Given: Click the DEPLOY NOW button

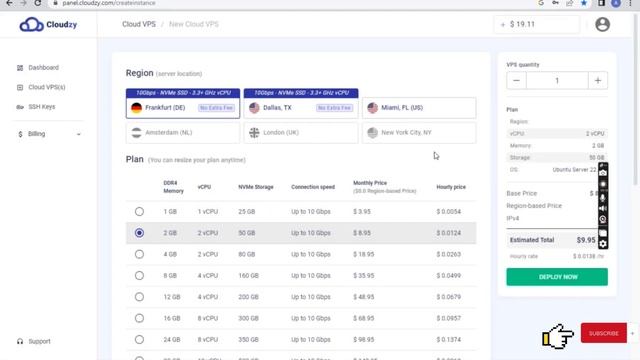Looking at the screenshot, I should click(557, 277).
